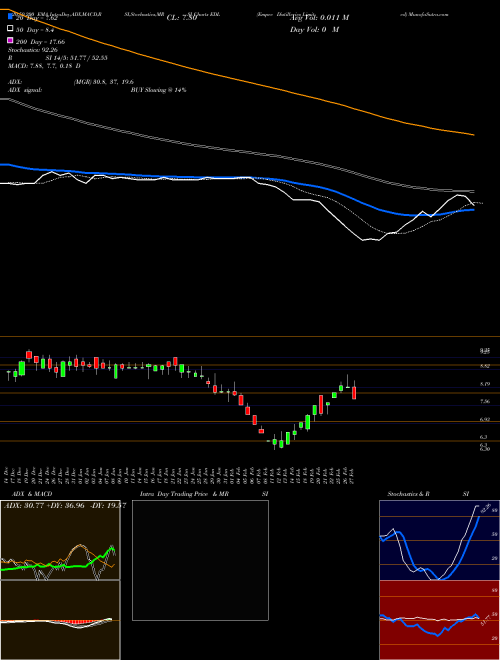Open the empty Intra Day Trading Price panel
Screen dimensions: 500x660
(x=200, y=560)
